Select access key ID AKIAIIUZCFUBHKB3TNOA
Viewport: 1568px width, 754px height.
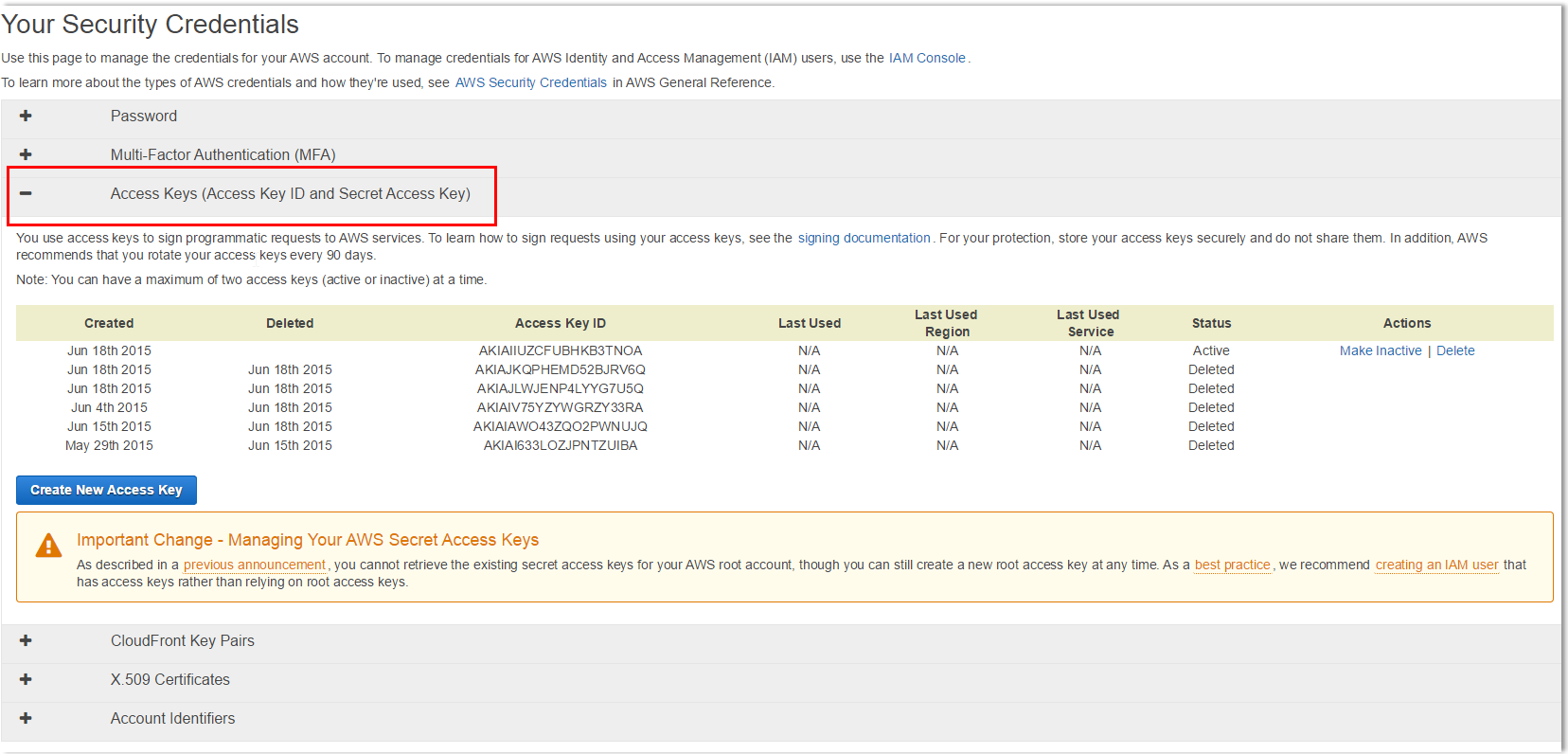pyautogui.click(x=561, y=350)
